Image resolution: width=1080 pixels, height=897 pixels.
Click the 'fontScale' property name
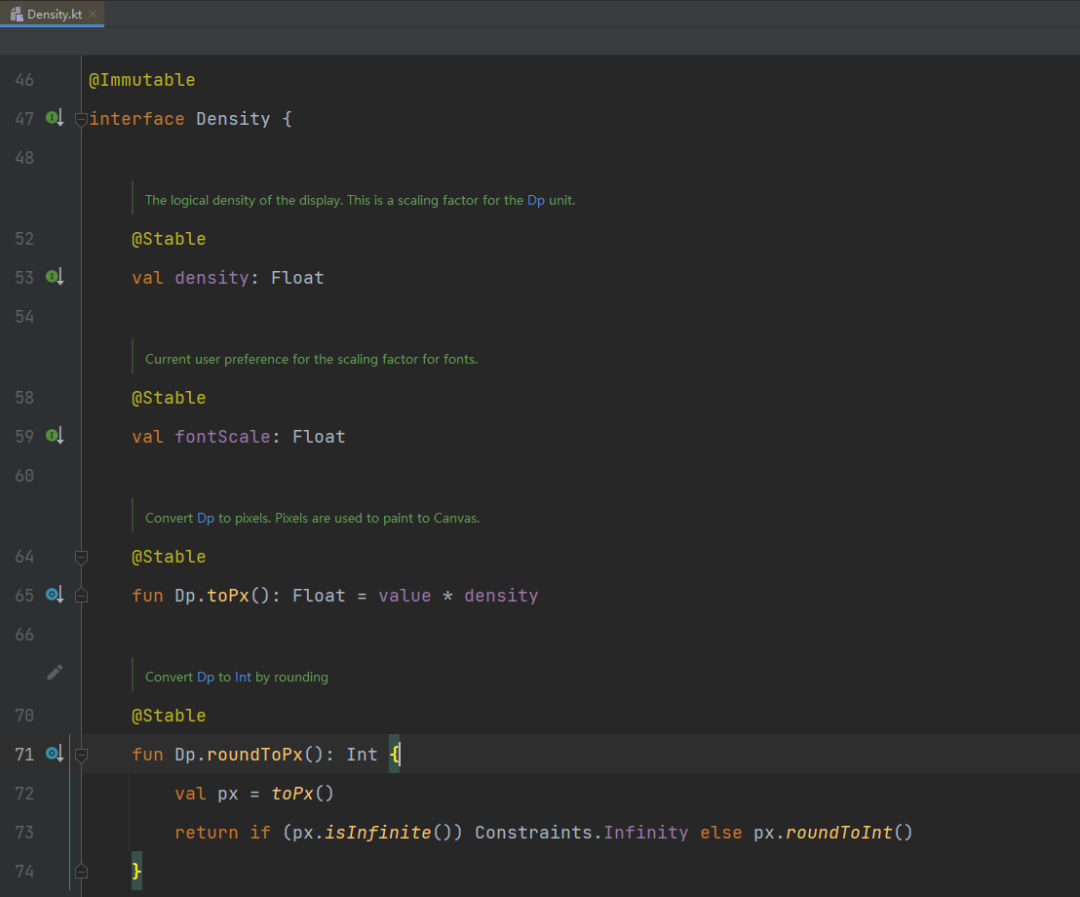pyautogui.click(x=222, y=437)
